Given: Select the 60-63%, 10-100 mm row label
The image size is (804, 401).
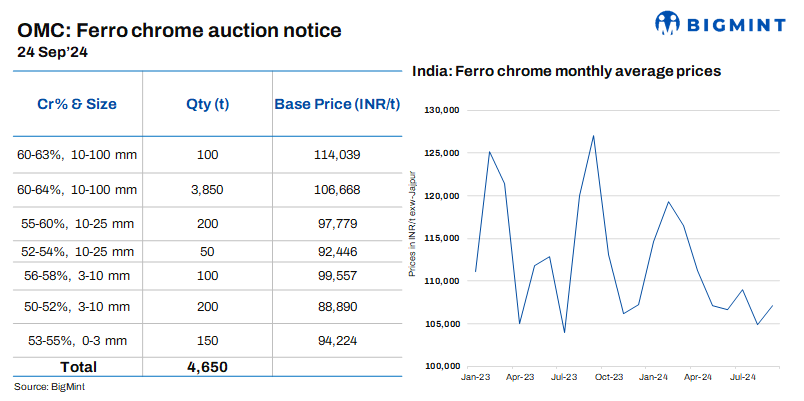Looking at the screenshot, I should pyautogui.click(x=77, y=155).
